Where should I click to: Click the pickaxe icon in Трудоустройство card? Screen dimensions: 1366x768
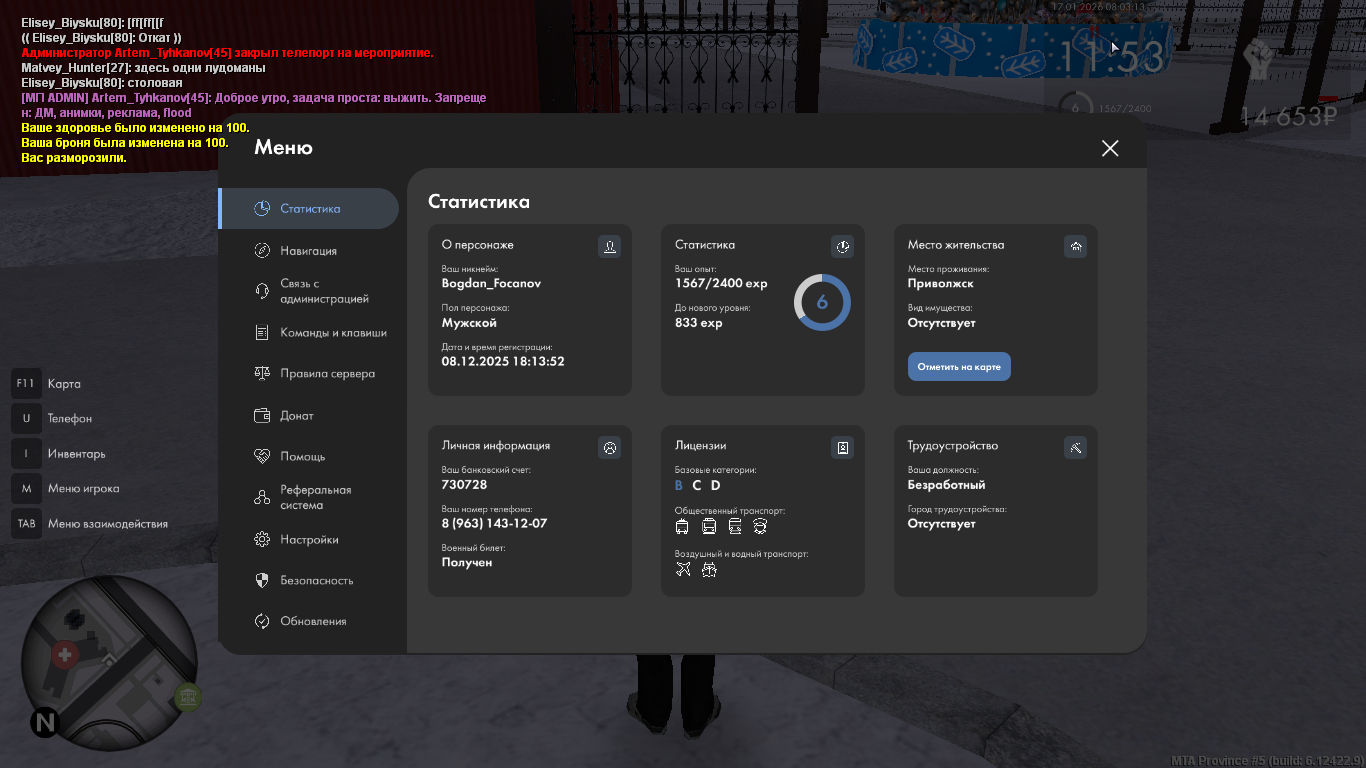tap(1075, 447)
